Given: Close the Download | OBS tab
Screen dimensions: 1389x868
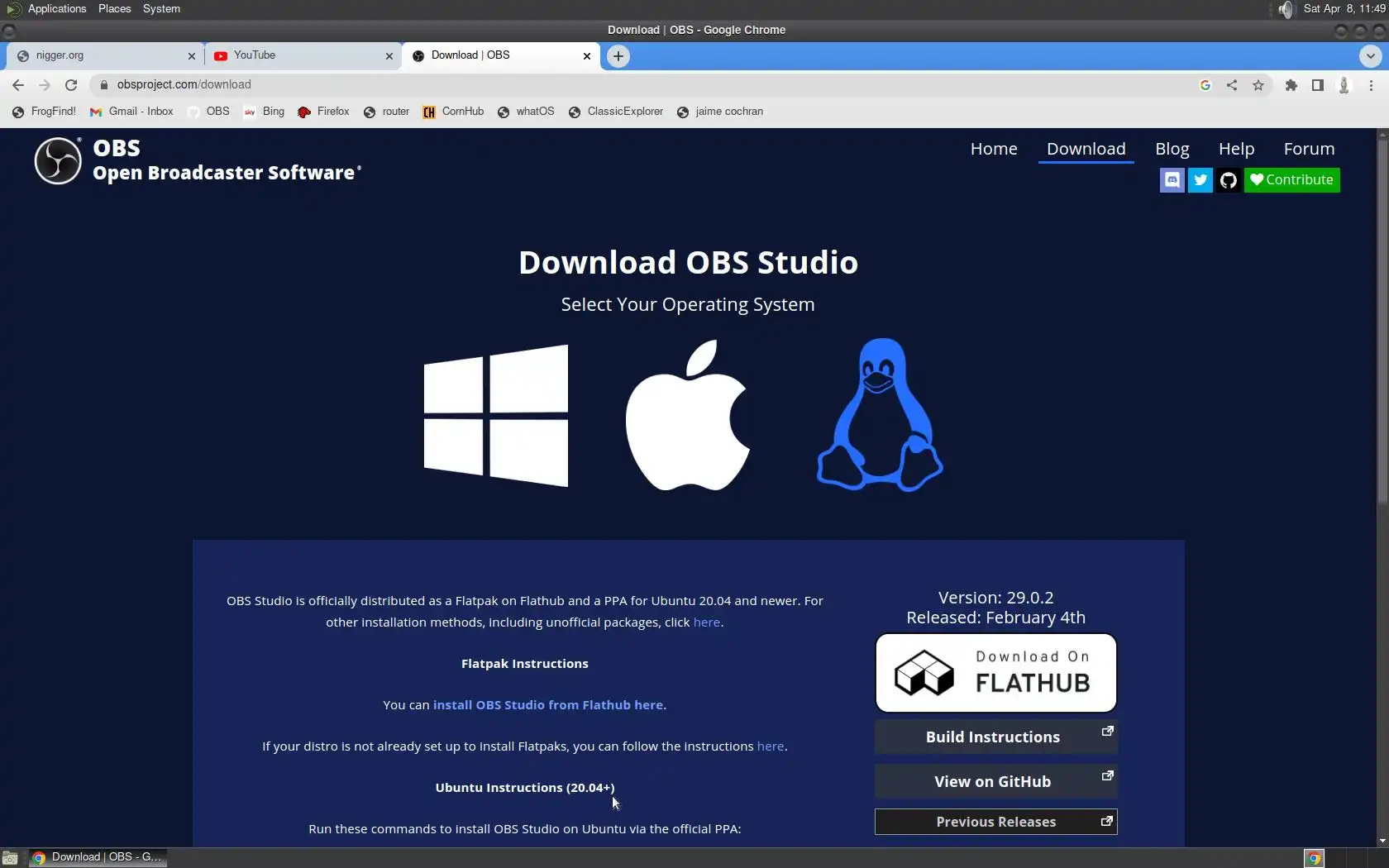Looking at the screenshot, I should pyautogui.click(x=587, y=56).
